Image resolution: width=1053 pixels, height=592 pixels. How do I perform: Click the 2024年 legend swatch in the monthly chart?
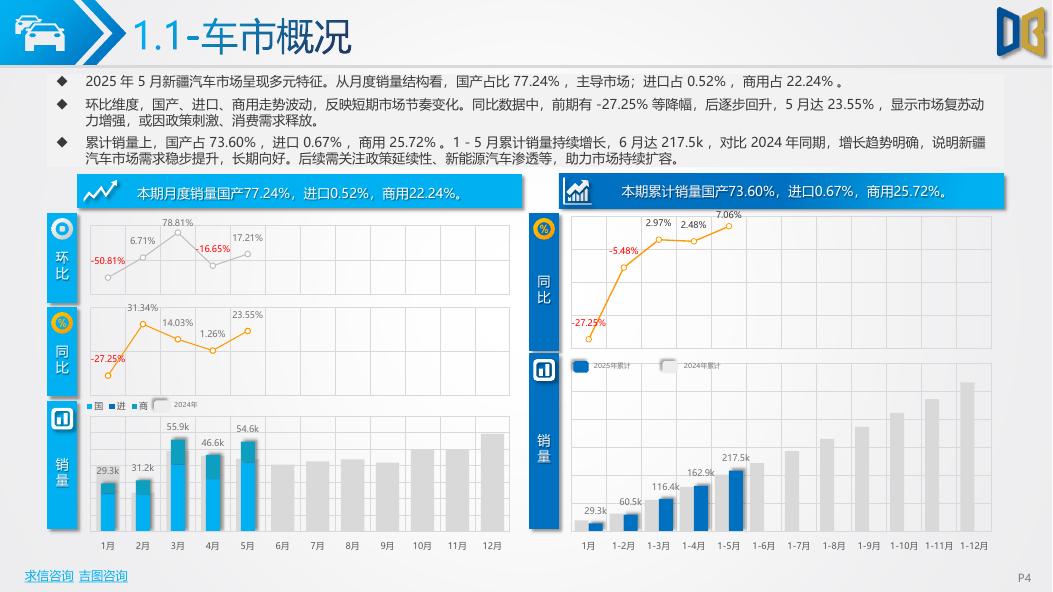click(161, 404)
